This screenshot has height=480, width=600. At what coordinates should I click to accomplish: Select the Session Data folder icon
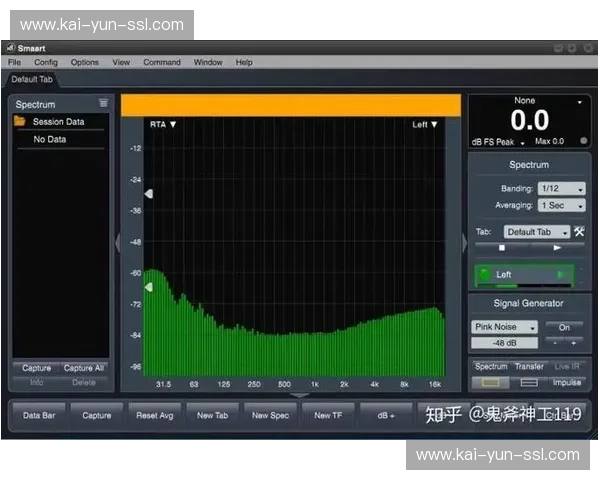[x=20, y=122]
